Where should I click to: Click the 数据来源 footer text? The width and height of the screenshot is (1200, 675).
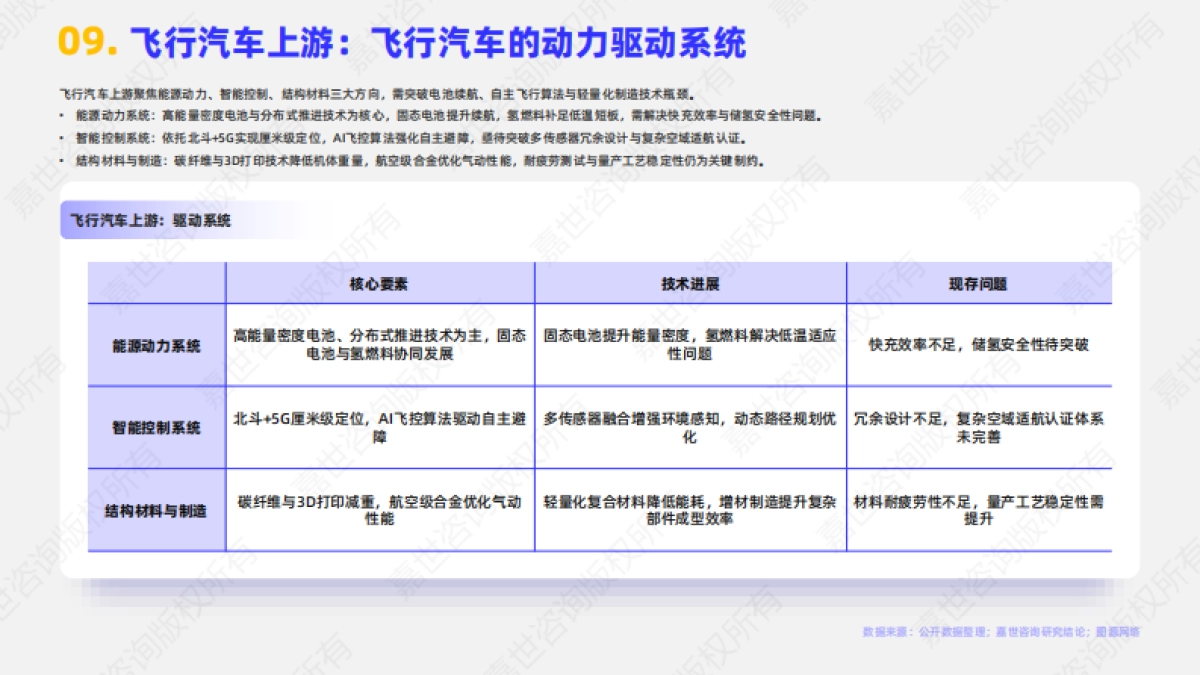point(1000,631)
